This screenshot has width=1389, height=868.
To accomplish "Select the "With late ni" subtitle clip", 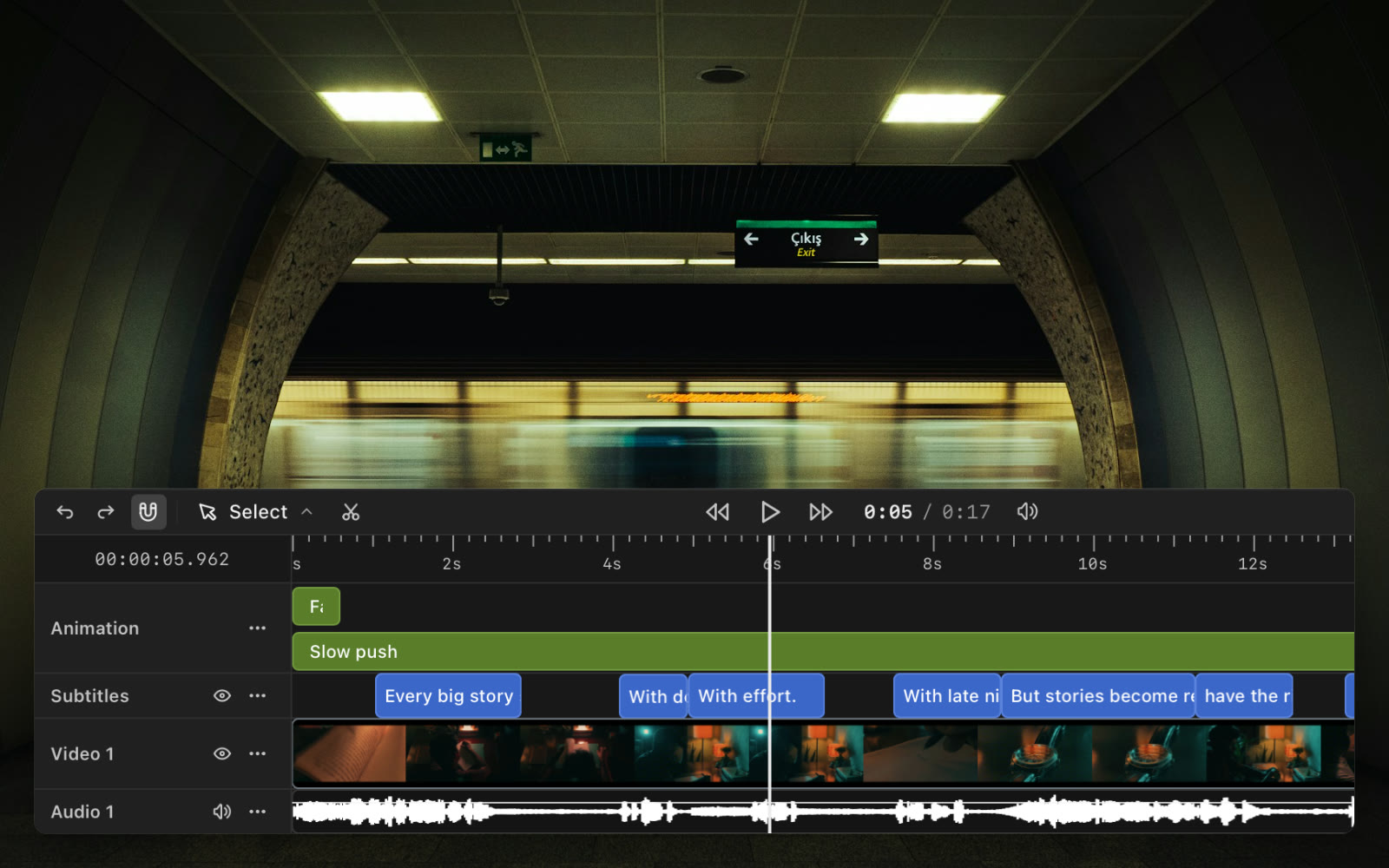I will [947, 696].
